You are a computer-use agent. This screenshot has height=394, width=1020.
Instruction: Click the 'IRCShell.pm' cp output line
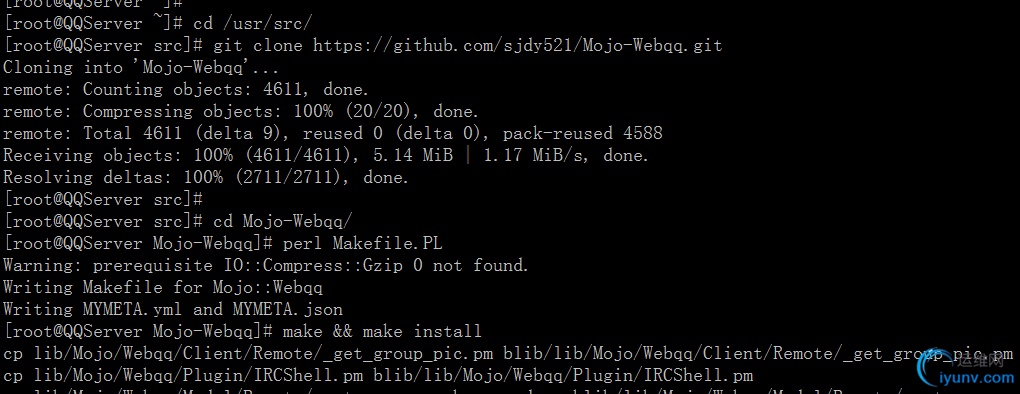click(378, 376)
